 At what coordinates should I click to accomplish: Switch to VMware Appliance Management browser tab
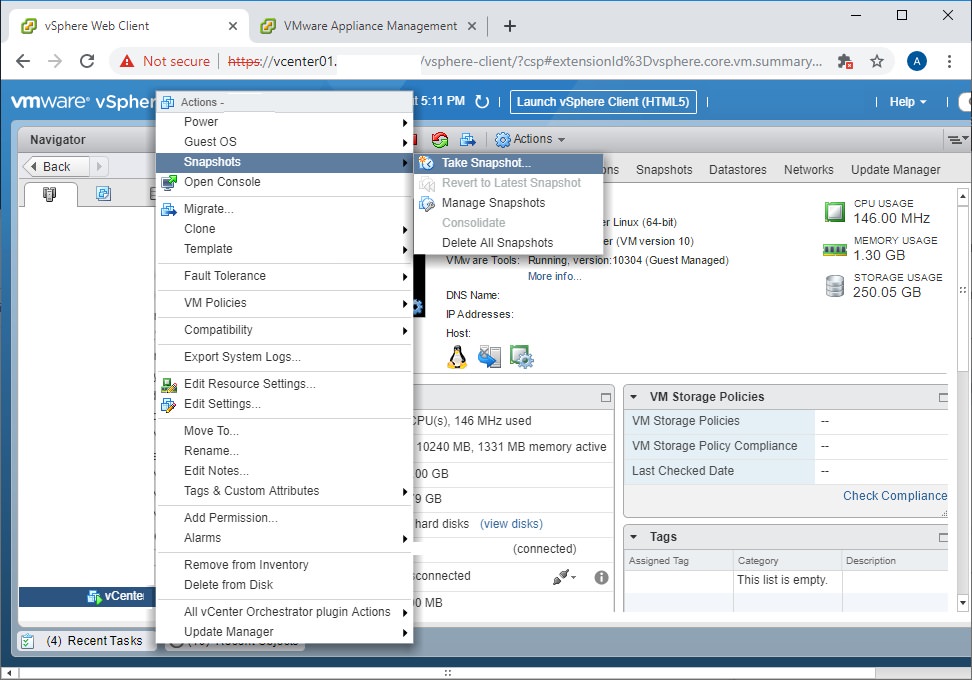369,26
